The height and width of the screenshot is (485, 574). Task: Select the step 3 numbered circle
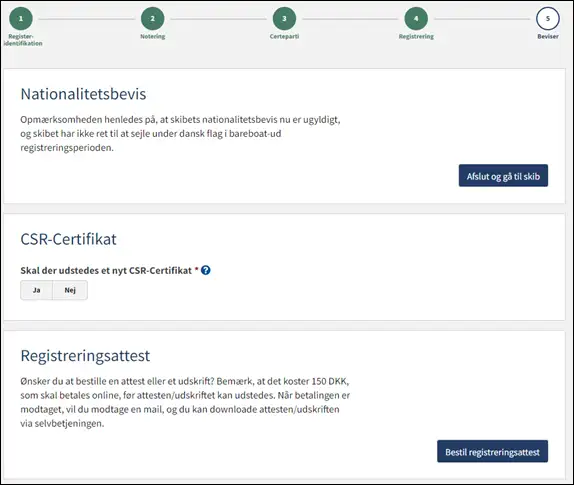[284, 18]
